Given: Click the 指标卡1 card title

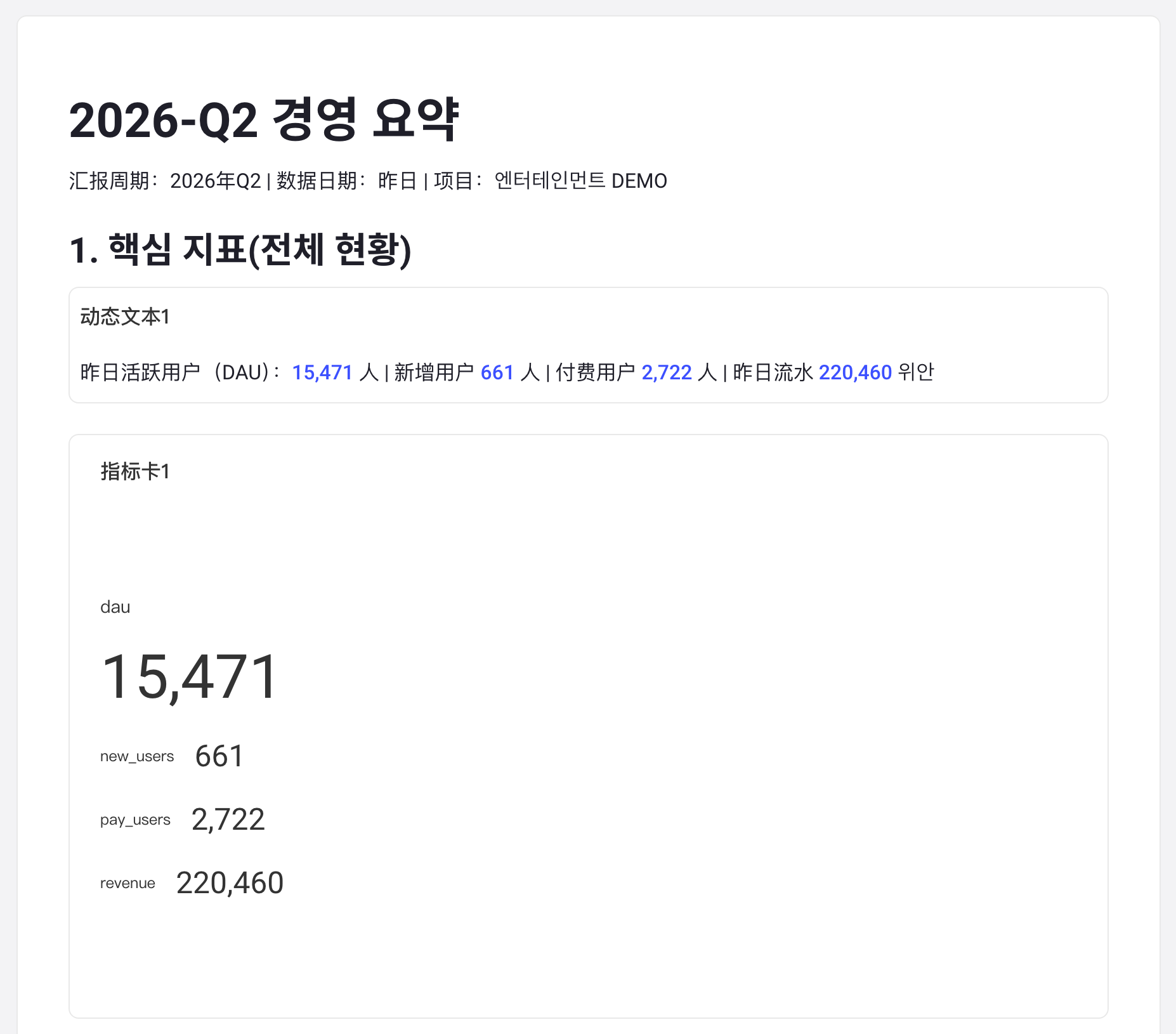Looking at the screenshot, I should click(x=135, y=471).
